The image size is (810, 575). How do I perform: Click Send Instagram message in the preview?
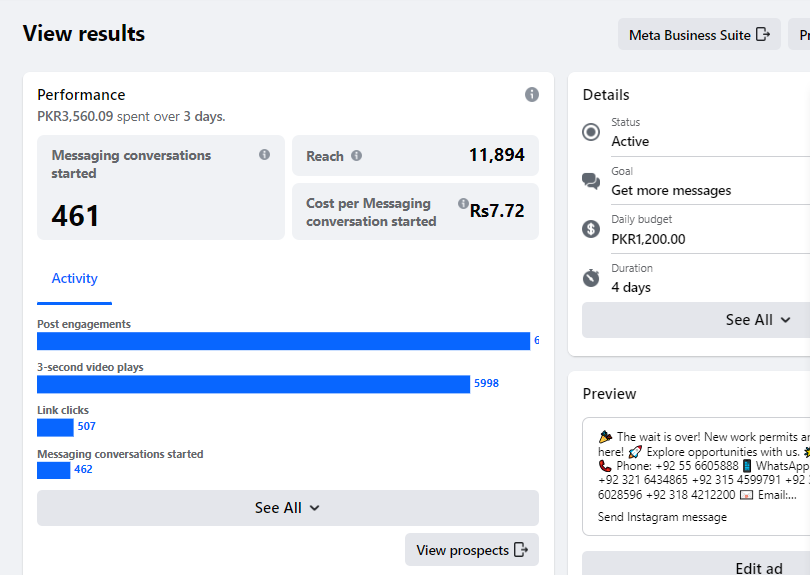pos(662,517)
